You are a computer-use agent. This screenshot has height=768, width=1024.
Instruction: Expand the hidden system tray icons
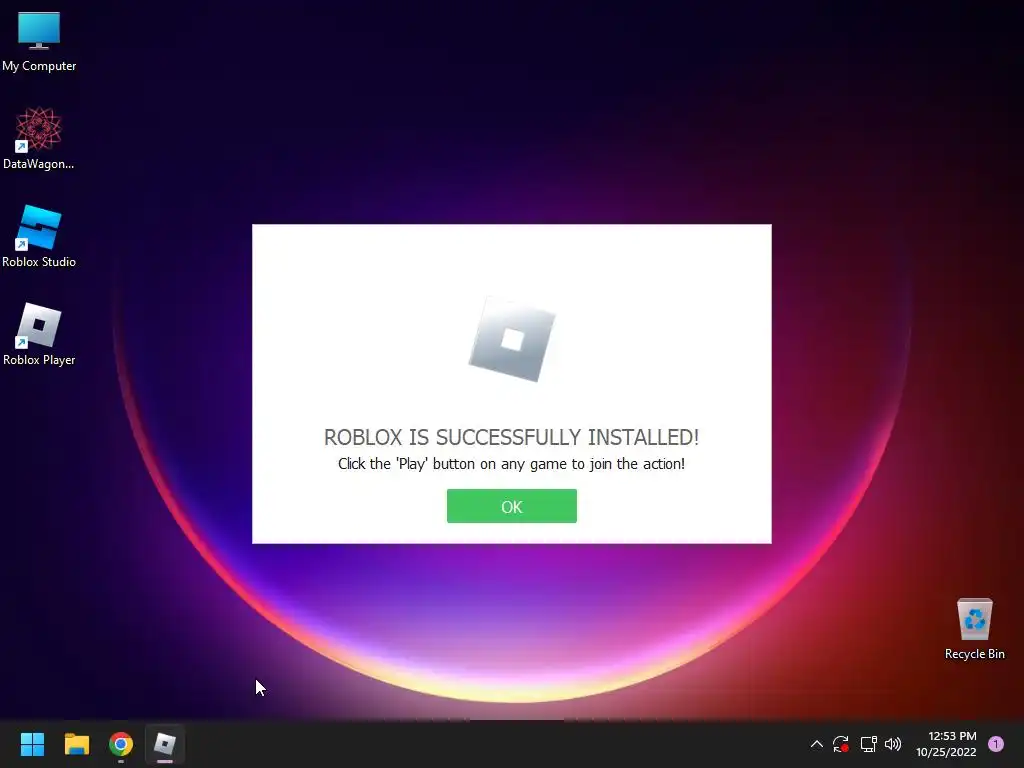pos(816,744)
